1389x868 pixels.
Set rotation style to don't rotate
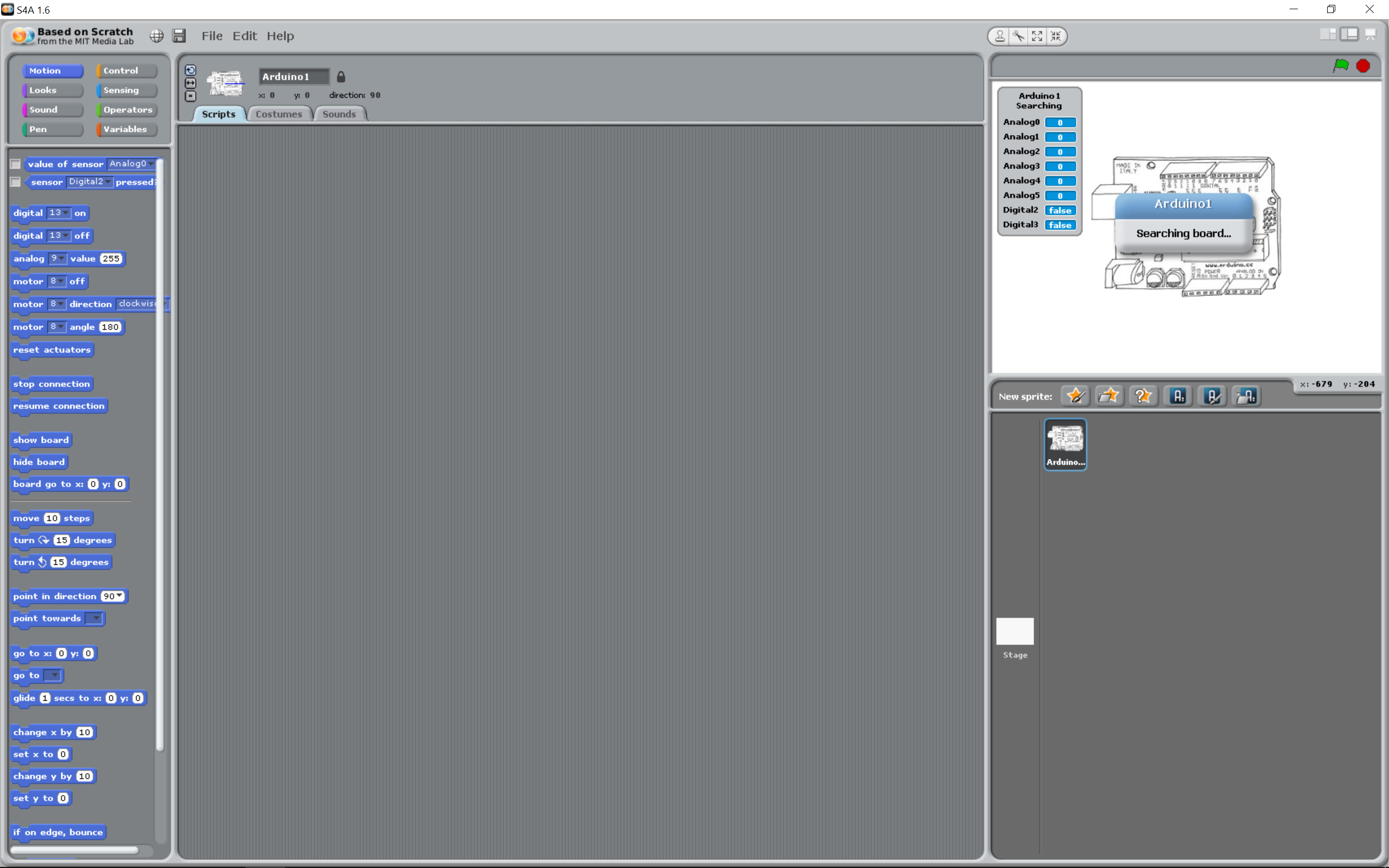[190, 97]
